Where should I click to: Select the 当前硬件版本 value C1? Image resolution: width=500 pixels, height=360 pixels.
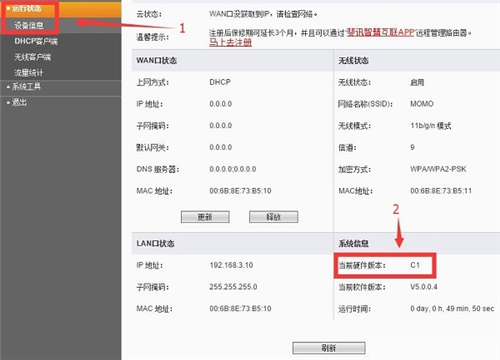415,265
